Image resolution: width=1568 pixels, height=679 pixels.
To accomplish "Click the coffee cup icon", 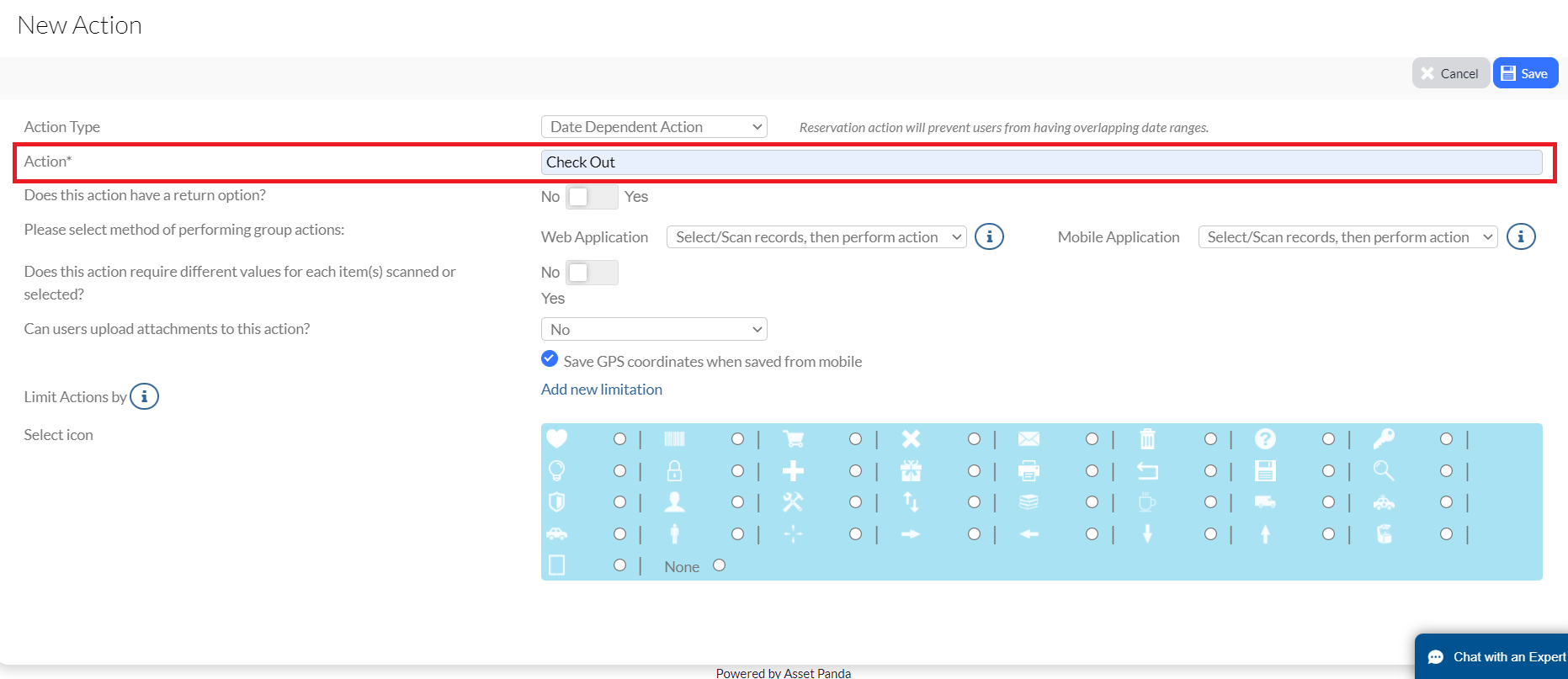I will click(1147, 502).
